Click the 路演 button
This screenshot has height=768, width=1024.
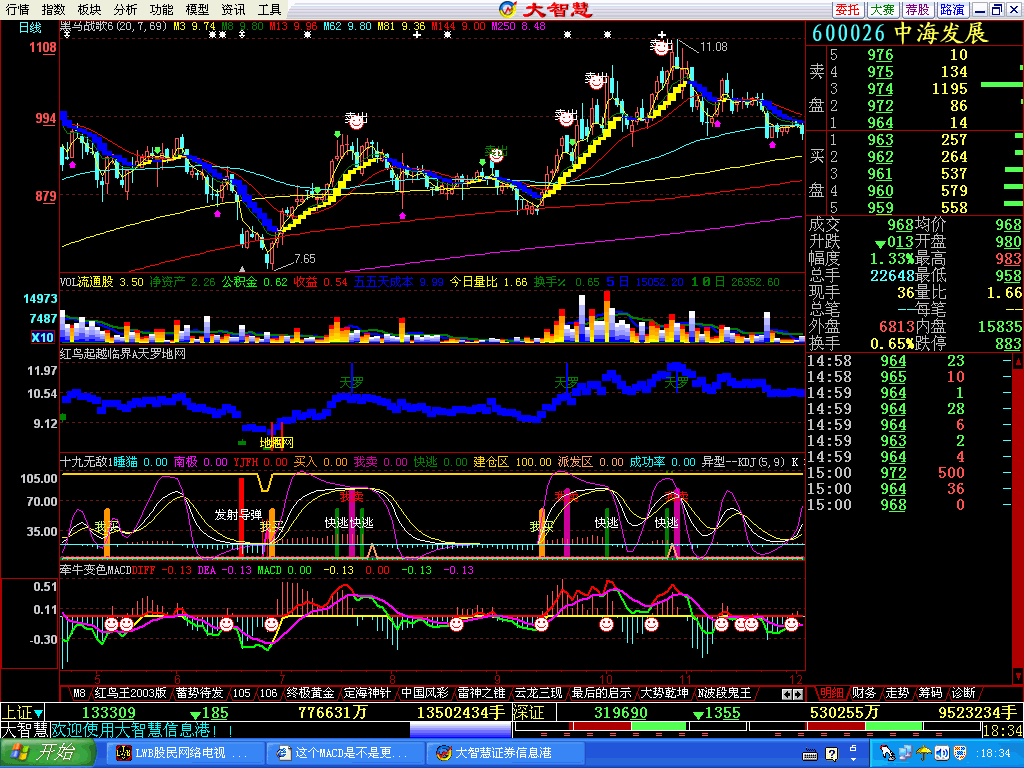coord(952,9)
